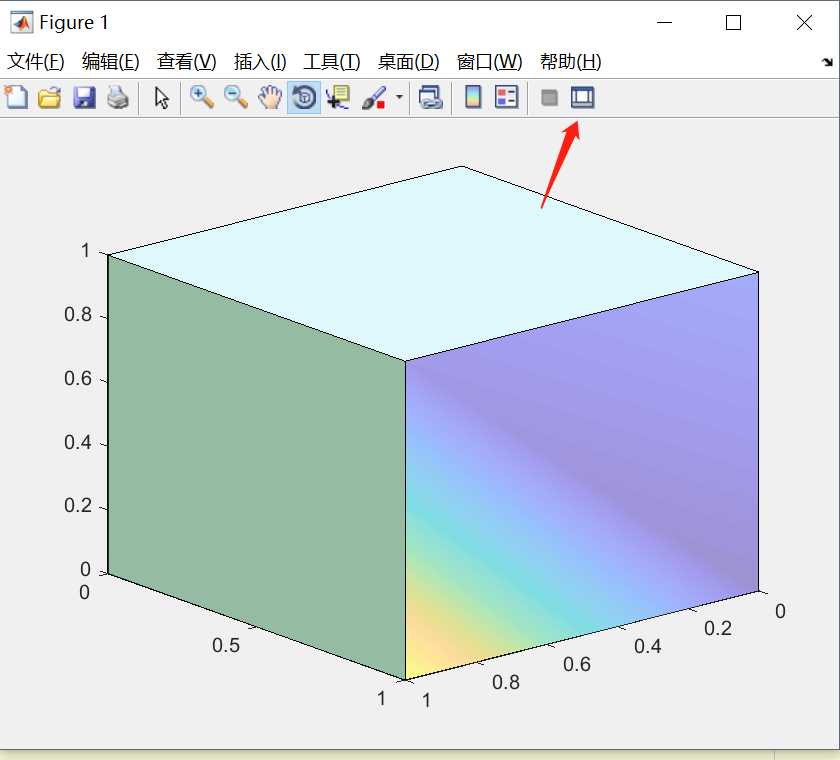The image size is (840, 760).
Task: Click the 0.5 label on left horizontal axis
Action: (226, 645)
